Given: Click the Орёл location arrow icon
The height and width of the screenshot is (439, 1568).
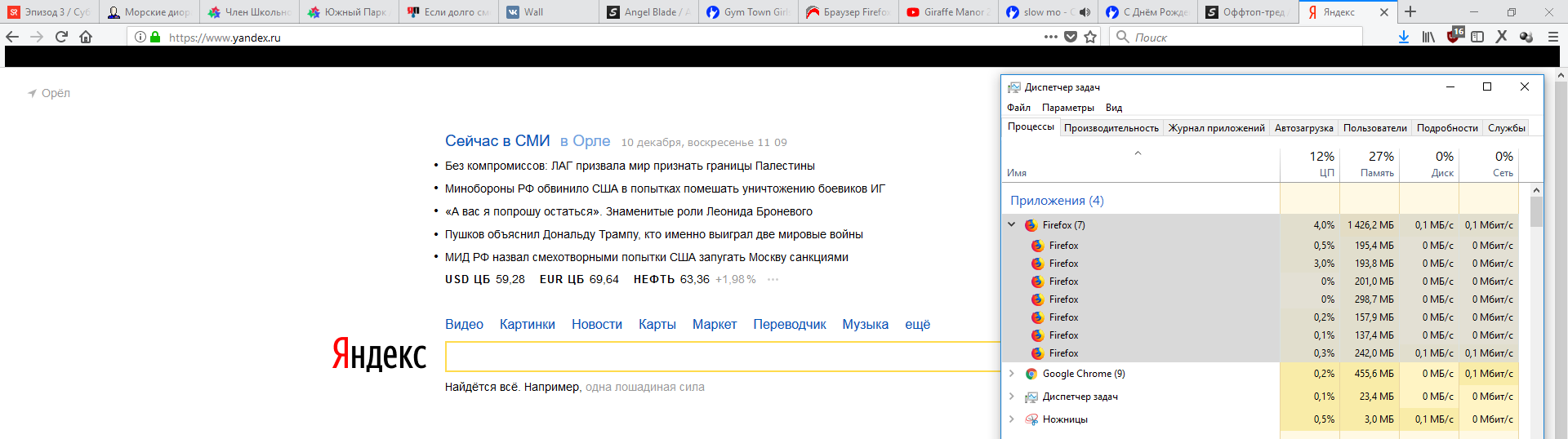Looking at the screenshot, I should tap(33, 93).
